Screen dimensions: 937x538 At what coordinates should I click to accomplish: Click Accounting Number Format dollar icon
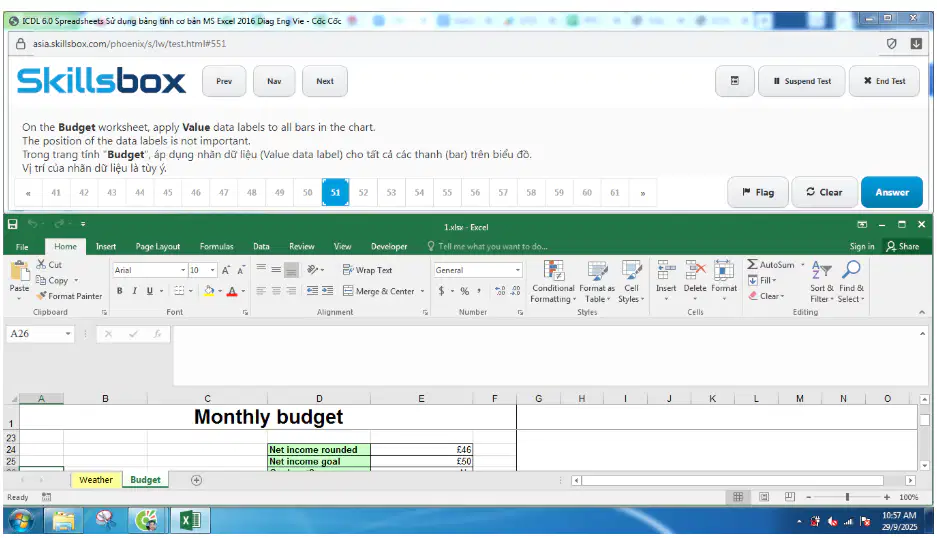click(441, 291)
